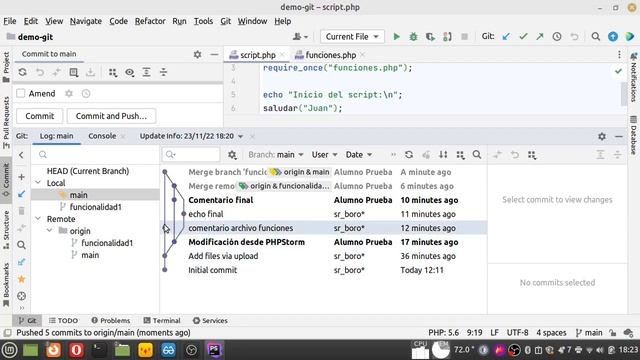The width and height of the screenshot is (640, 360).
Task: Click the Git rollback icon in main toolbar
Action: (574, 37)
